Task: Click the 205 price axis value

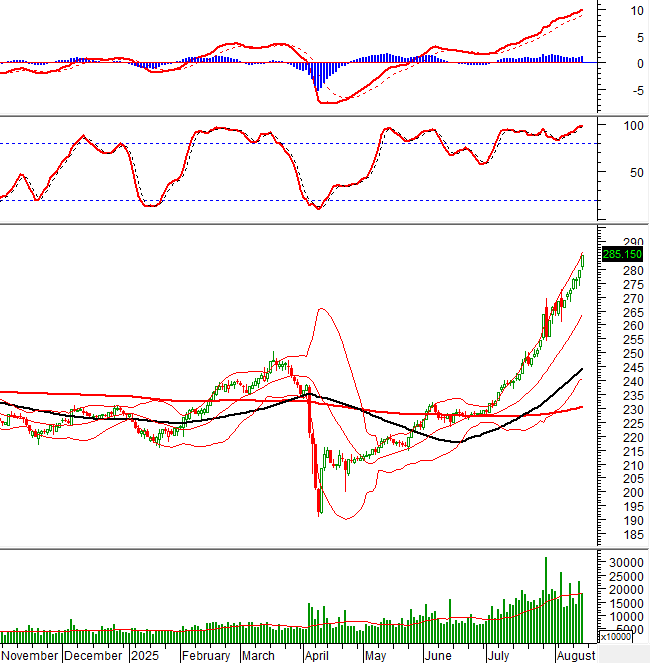Action: point(633,479)
